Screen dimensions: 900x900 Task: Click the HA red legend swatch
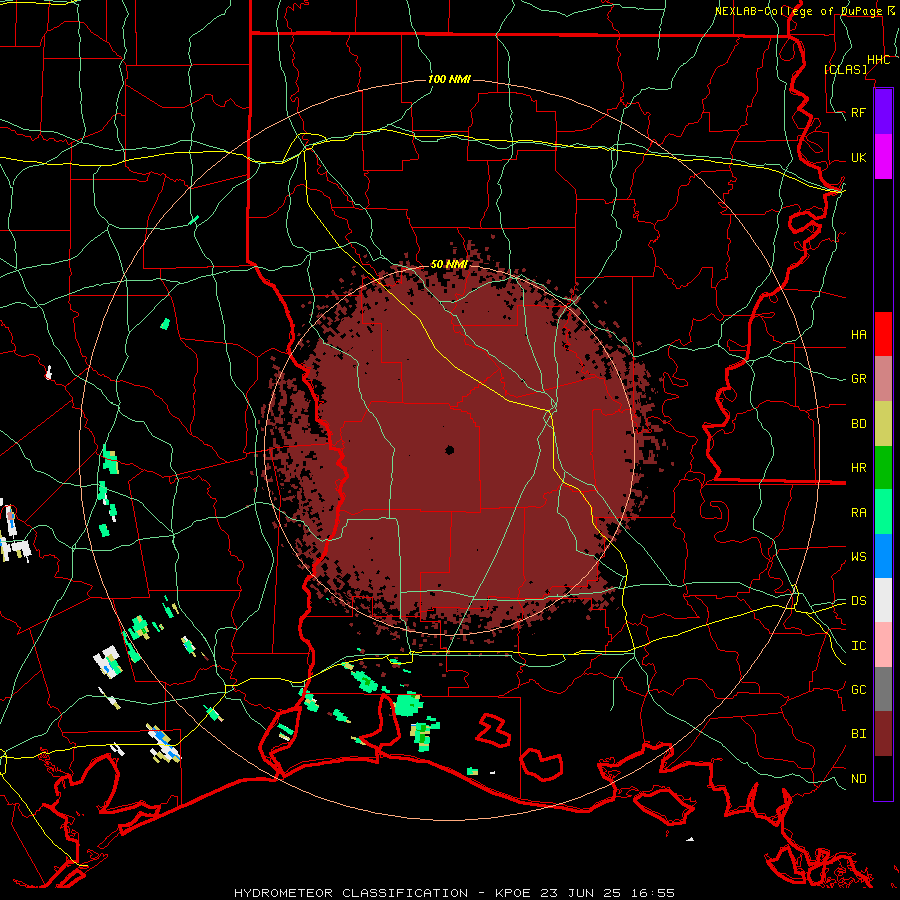[x=883, y=334]
